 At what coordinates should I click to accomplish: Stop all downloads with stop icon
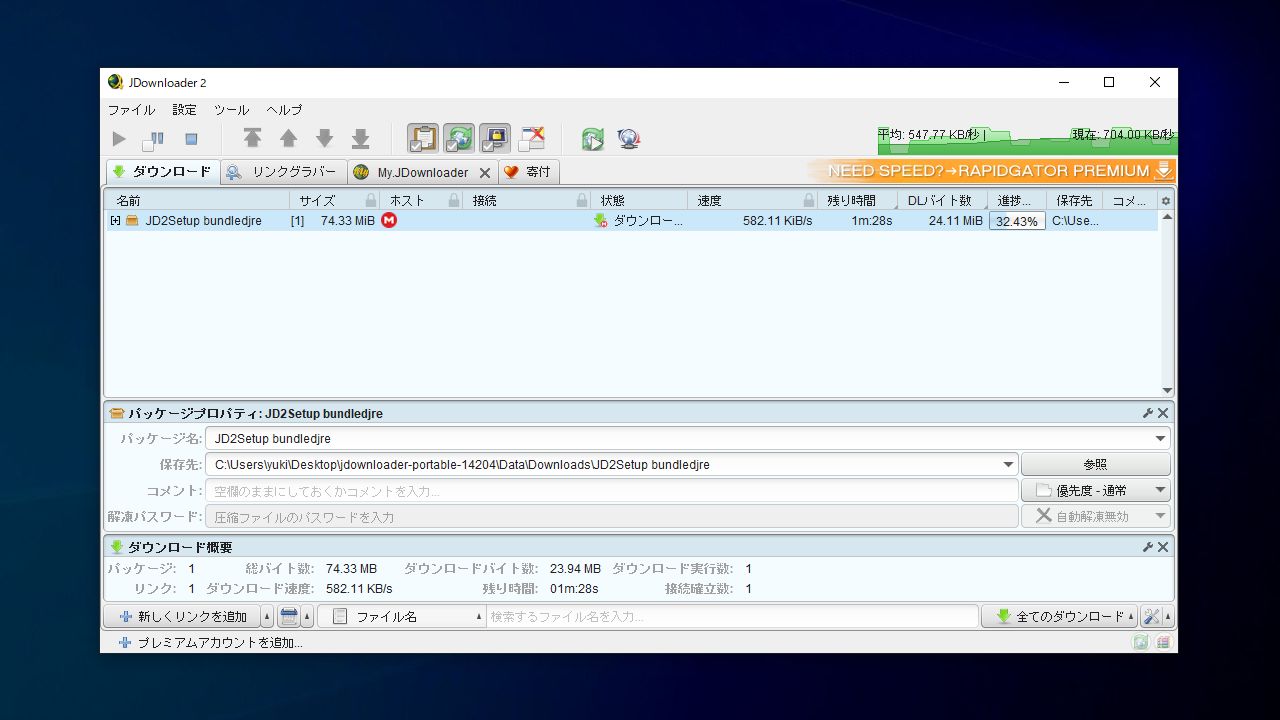click(191, 139)
